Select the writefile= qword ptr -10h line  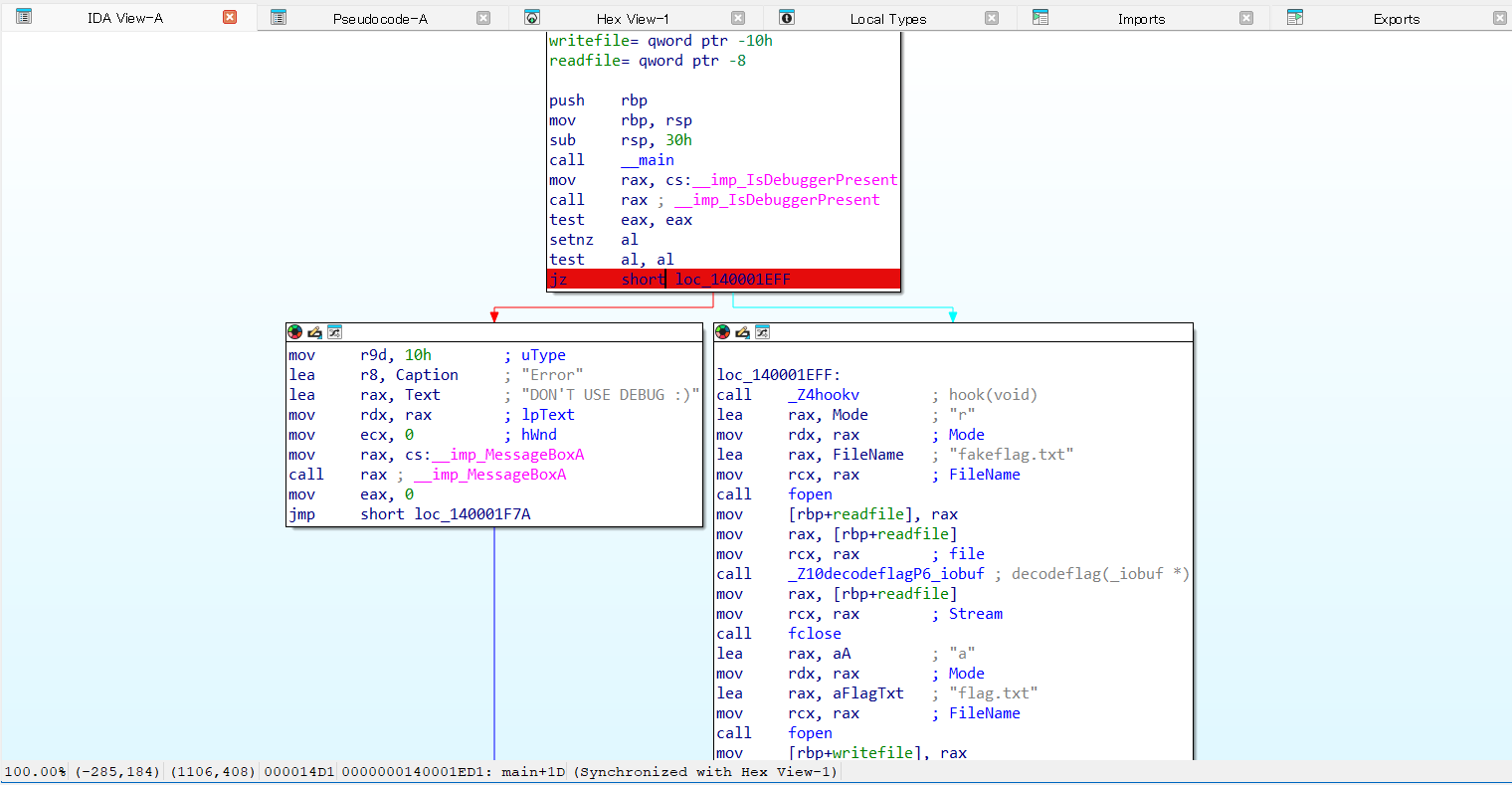point(661,41)
